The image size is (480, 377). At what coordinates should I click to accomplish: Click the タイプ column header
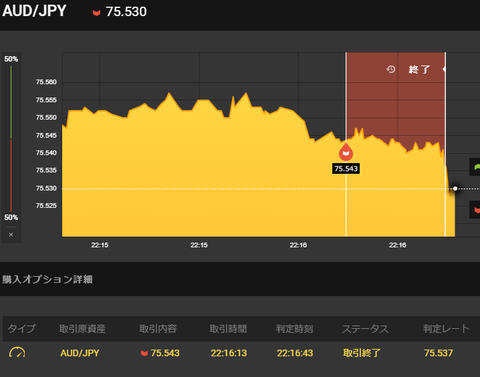coord(22,329)
